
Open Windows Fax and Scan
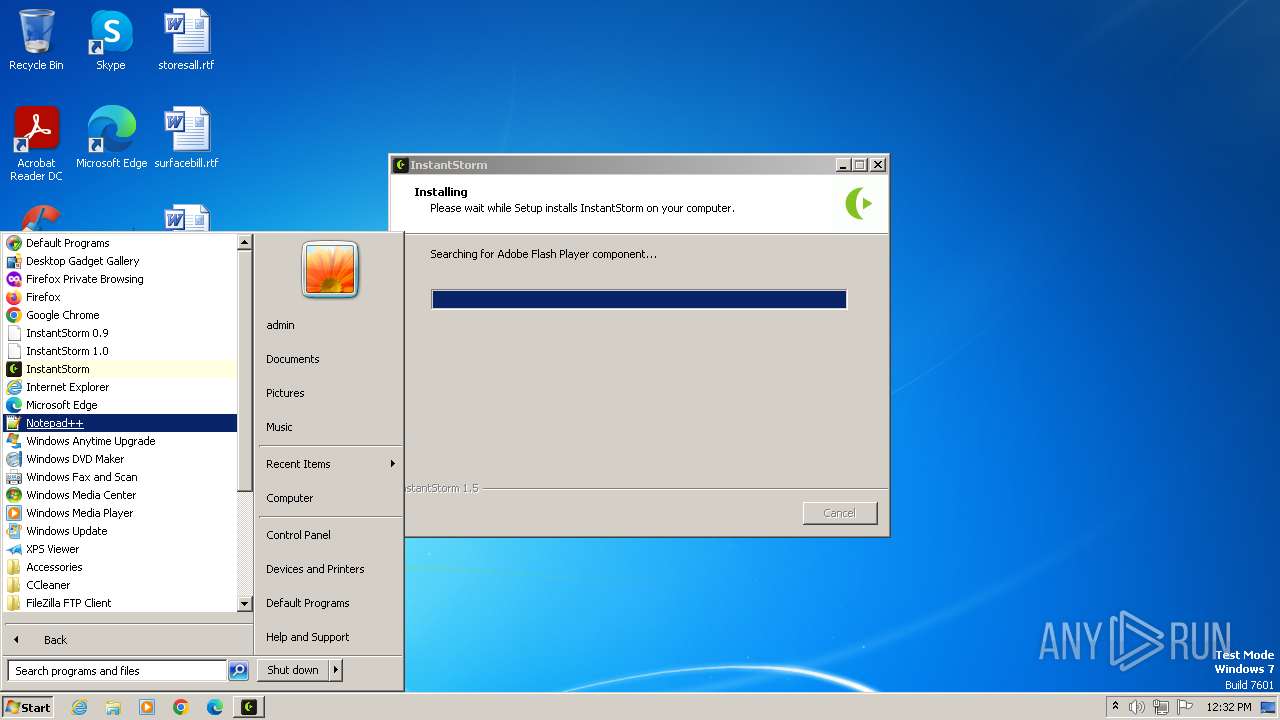(x=120, y=477)
